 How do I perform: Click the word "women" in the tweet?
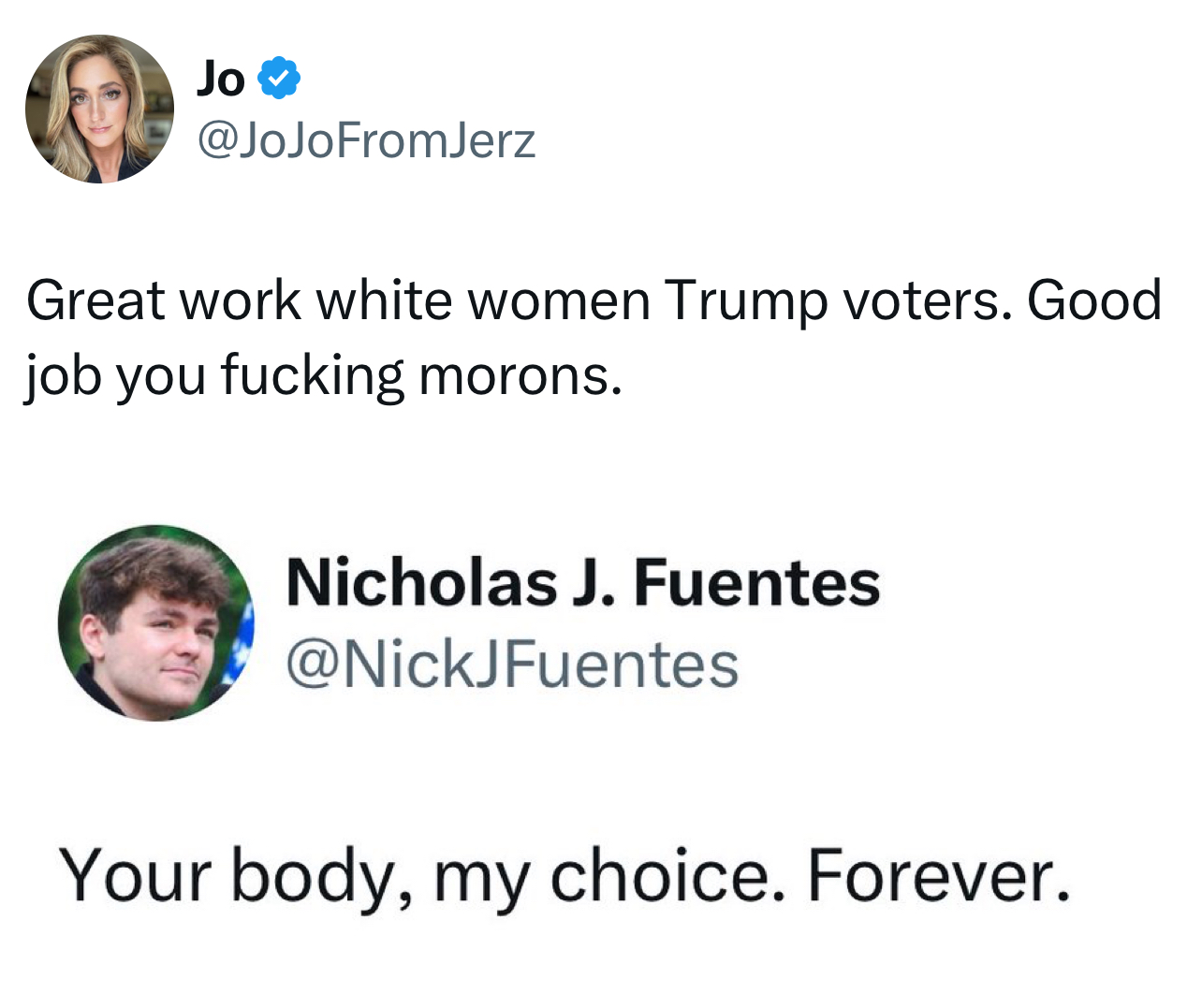559,301
